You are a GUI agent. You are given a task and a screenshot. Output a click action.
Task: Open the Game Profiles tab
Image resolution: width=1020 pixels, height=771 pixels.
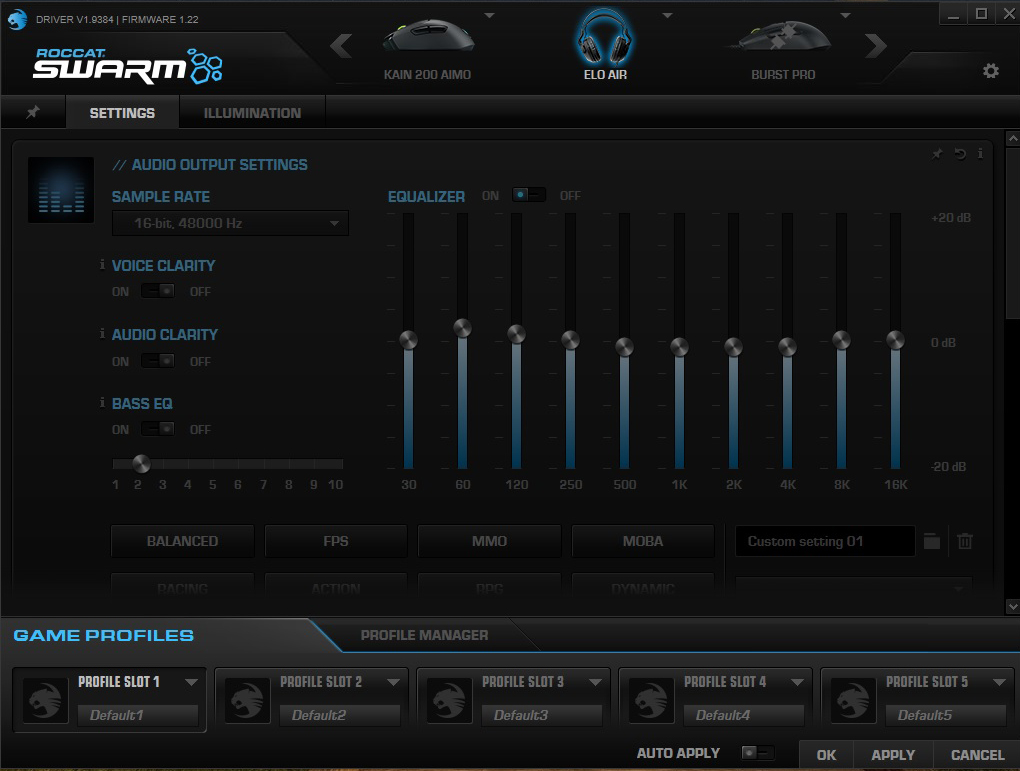(103, 635)
